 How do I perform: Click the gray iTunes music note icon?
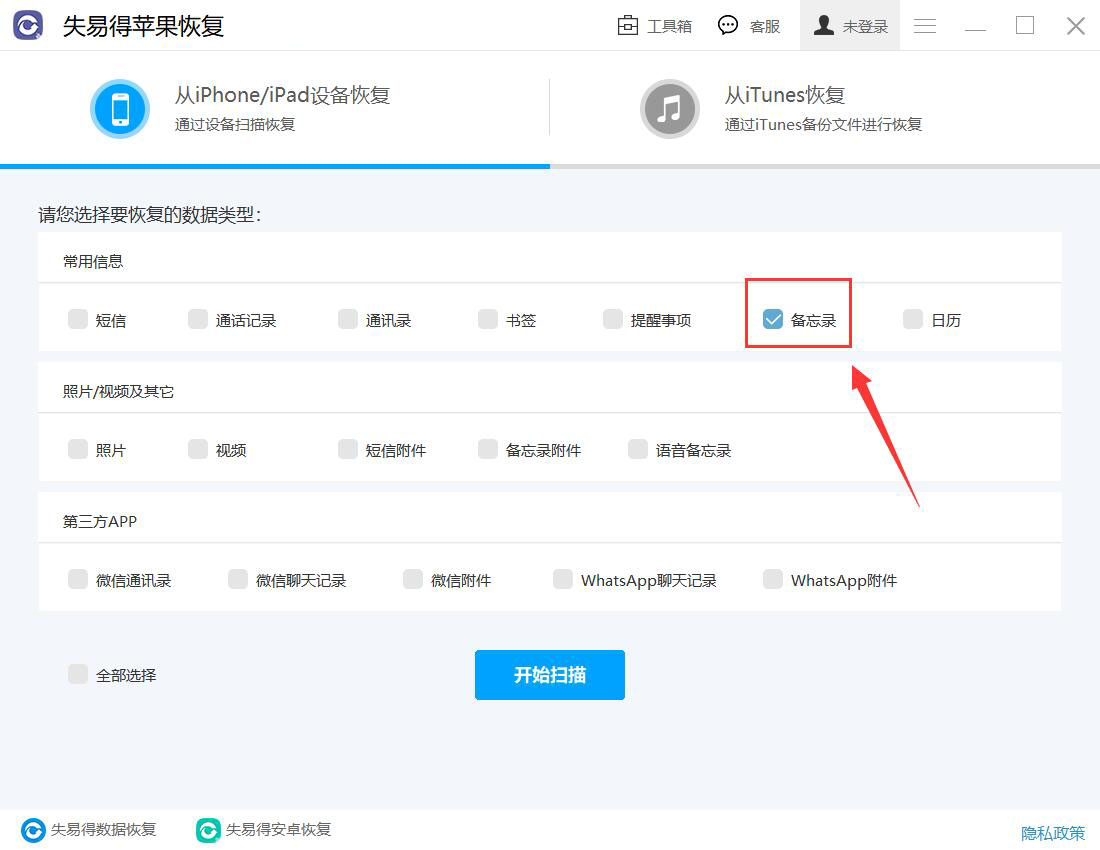click(669, 109)
